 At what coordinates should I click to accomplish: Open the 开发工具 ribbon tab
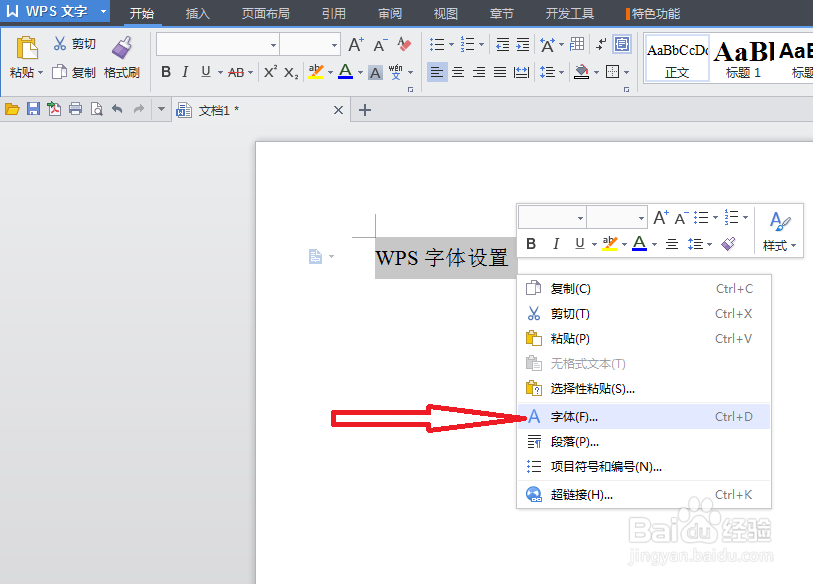pyautogui.click(x=569, y=14)
